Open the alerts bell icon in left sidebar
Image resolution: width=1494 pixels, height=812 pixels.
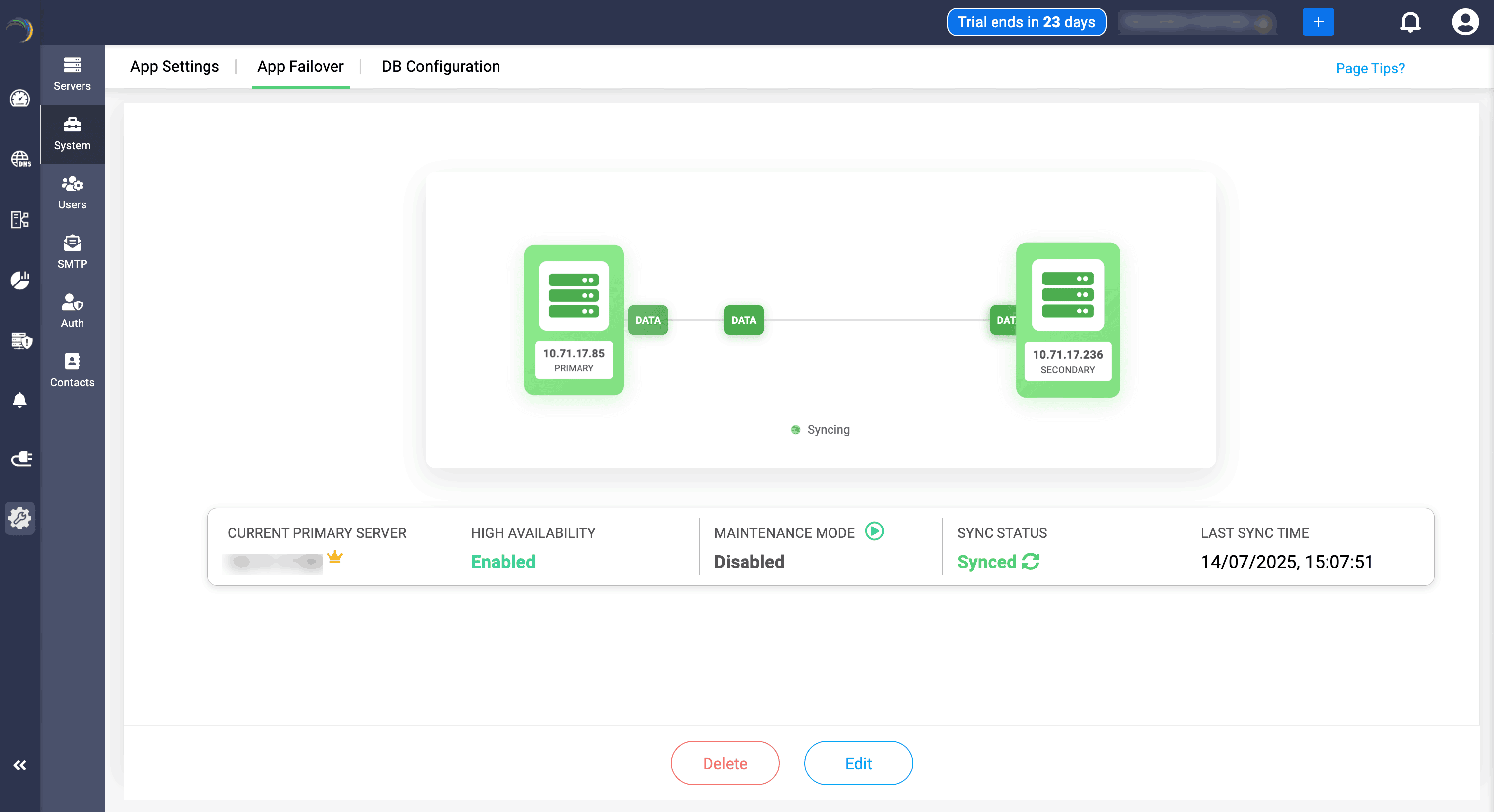coord(20,400)
